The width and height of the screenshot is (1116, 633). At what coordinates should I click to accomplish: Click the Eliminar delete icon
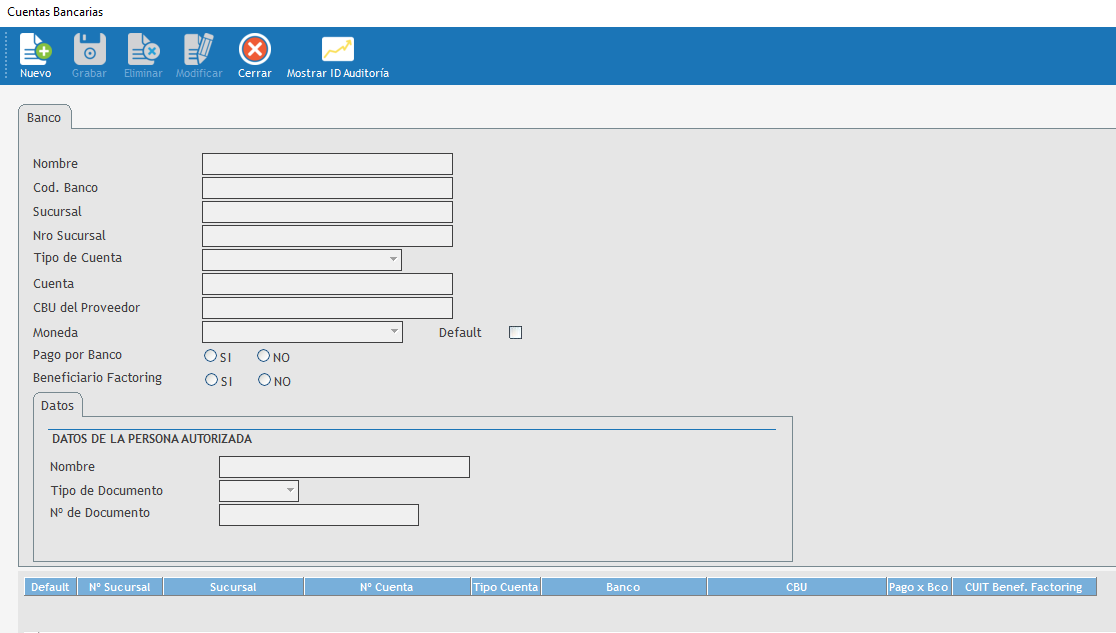[143, 50]
